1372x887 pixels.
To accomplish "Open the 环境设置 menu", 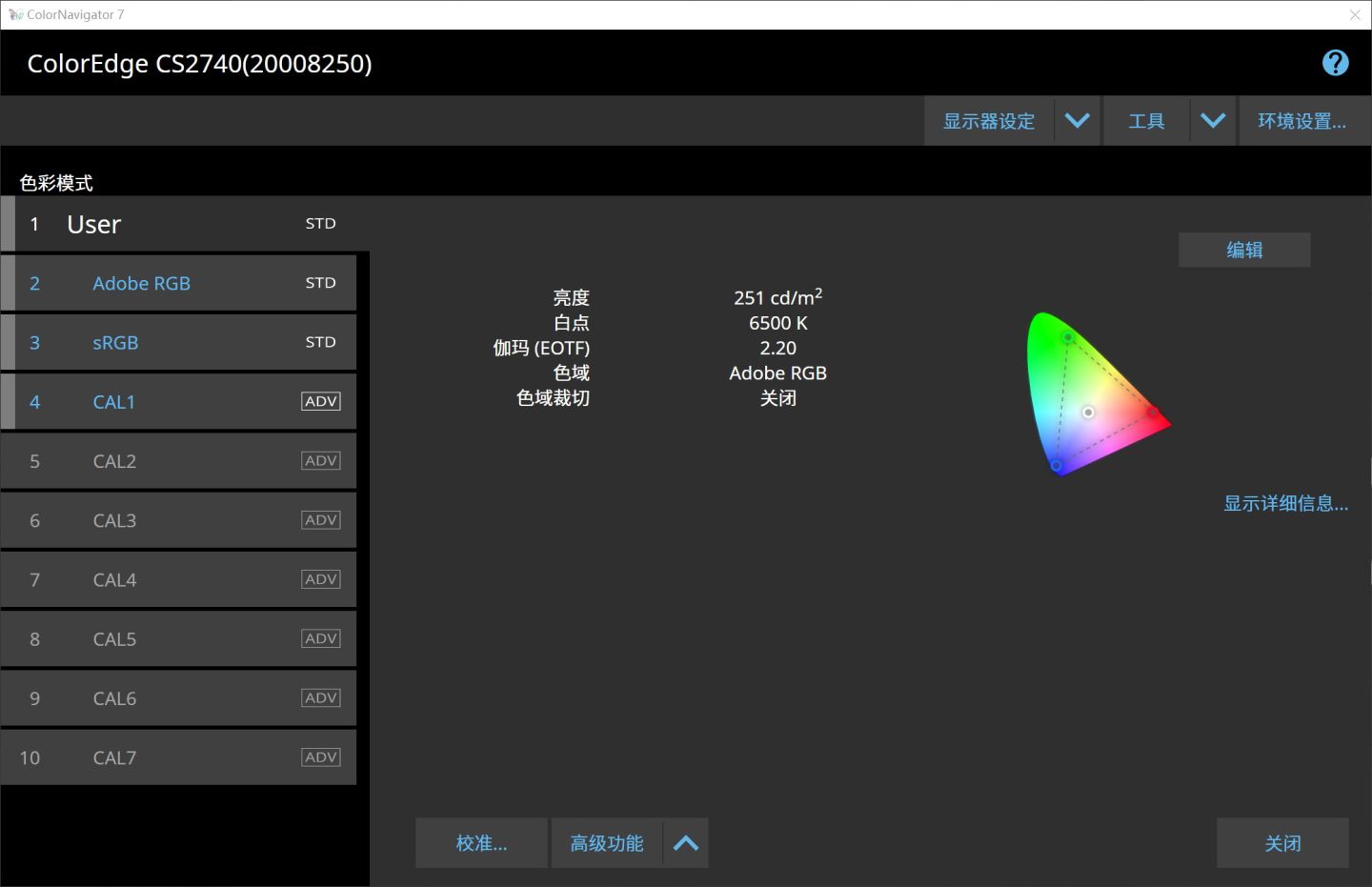I will (x=1301, y=120).
